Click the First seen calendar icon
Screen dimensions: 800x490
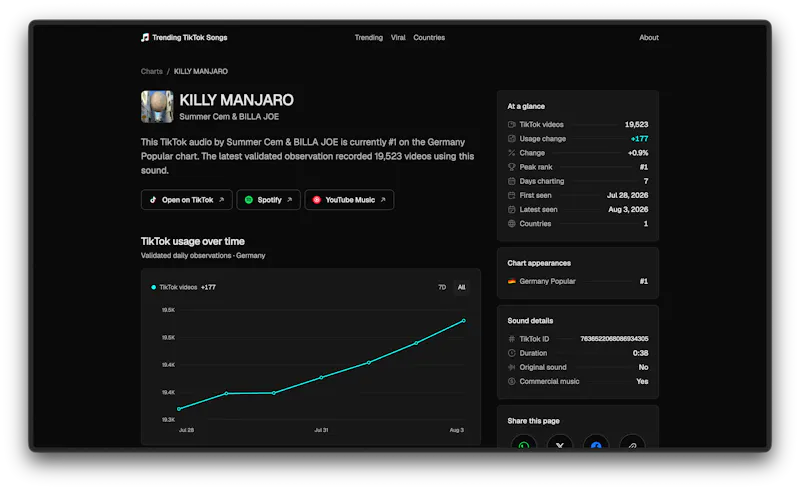(x=512, y=195)
